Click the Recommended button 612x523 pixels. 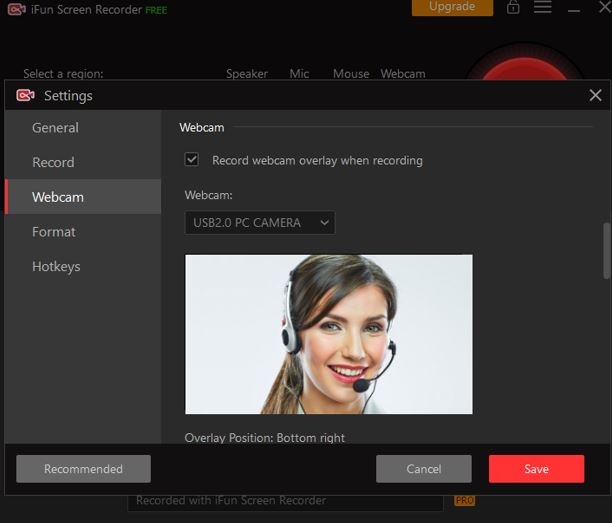pyautogui.click(x=84, y=469)
